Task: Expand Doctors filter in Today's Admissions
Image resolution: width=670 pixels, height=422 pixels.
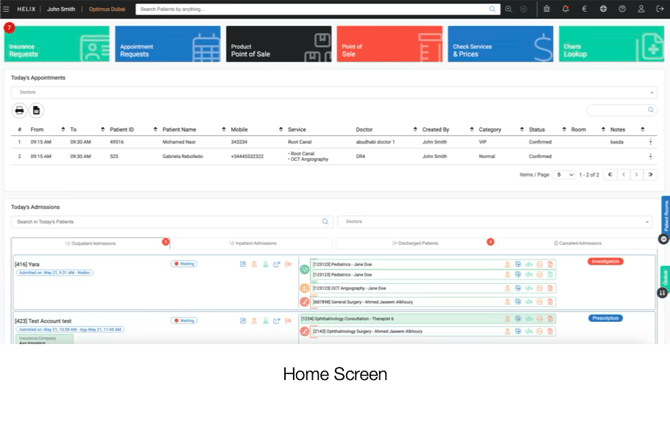Action: click(496, 221)
